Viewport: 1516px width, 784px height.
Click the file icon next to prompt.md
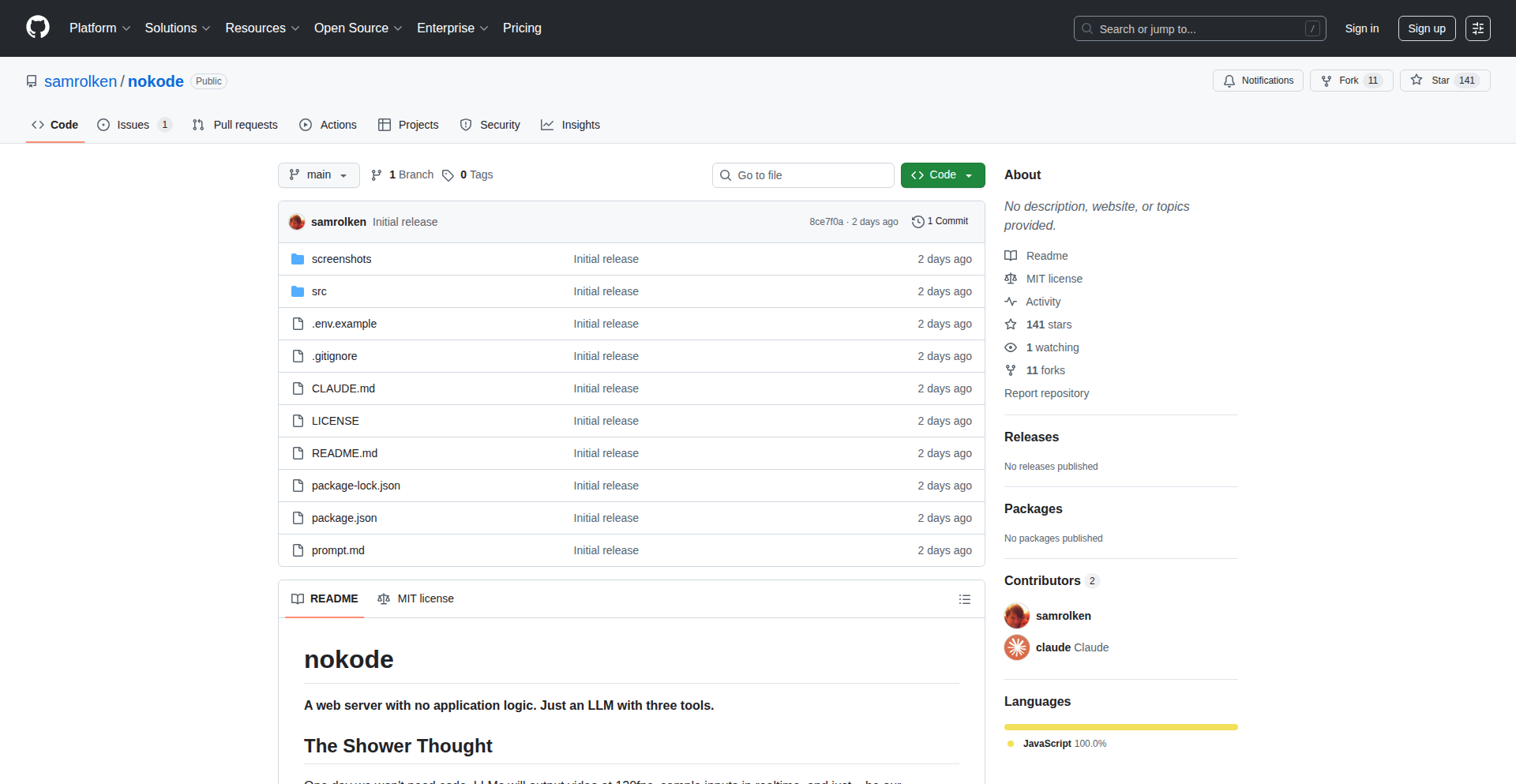point(298,550)
